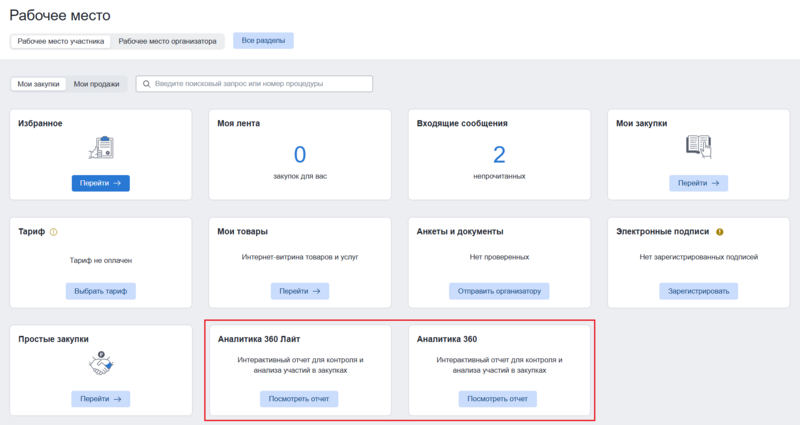This screenshot has height=425, width=800.
Task: Click the procedure search input field
Action: pos(260,84)
